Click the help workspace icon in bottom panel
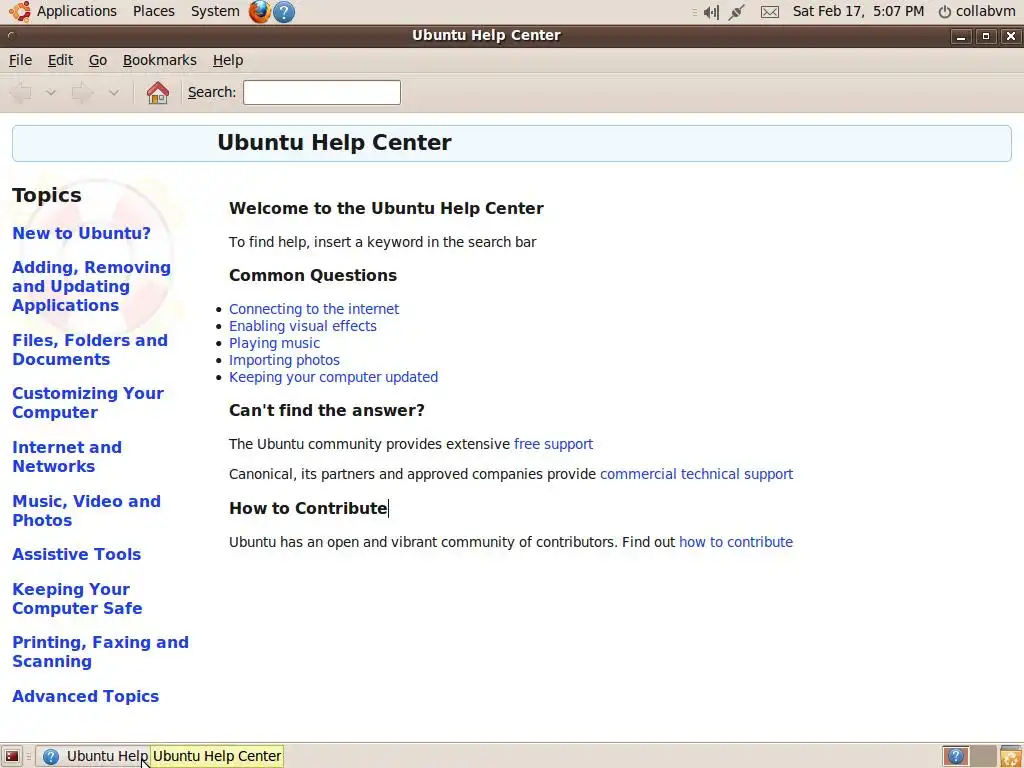 956,756
